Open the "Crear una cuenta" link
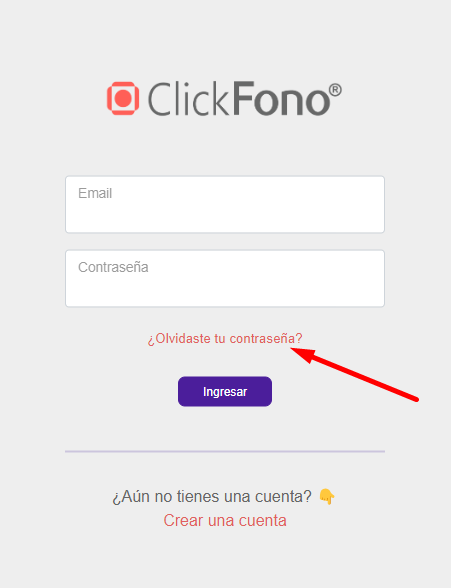 pos(225,520)
